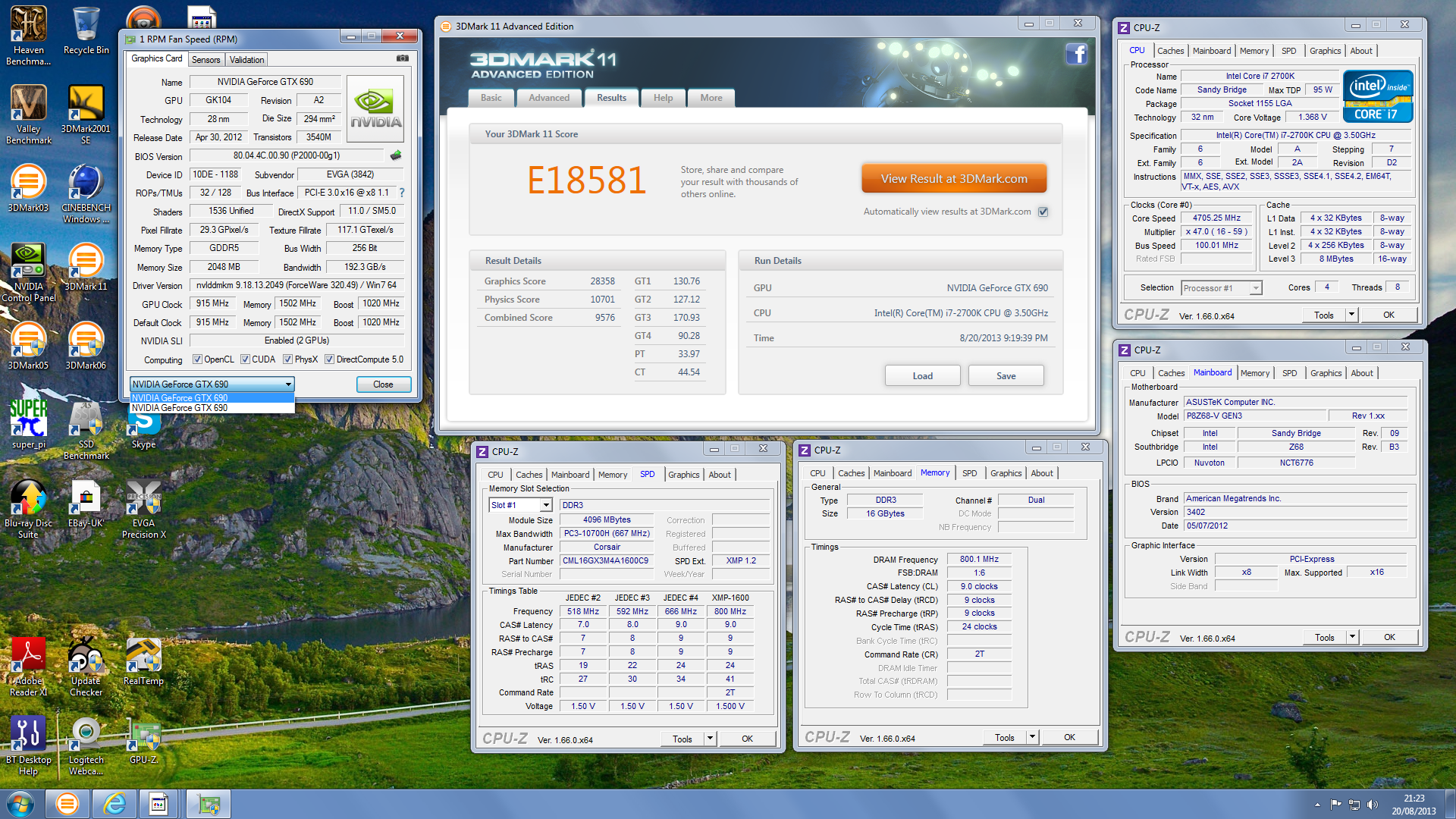
Task: Toggle PhysX checkbox in GPU-Z
Action: coord(287,359)
